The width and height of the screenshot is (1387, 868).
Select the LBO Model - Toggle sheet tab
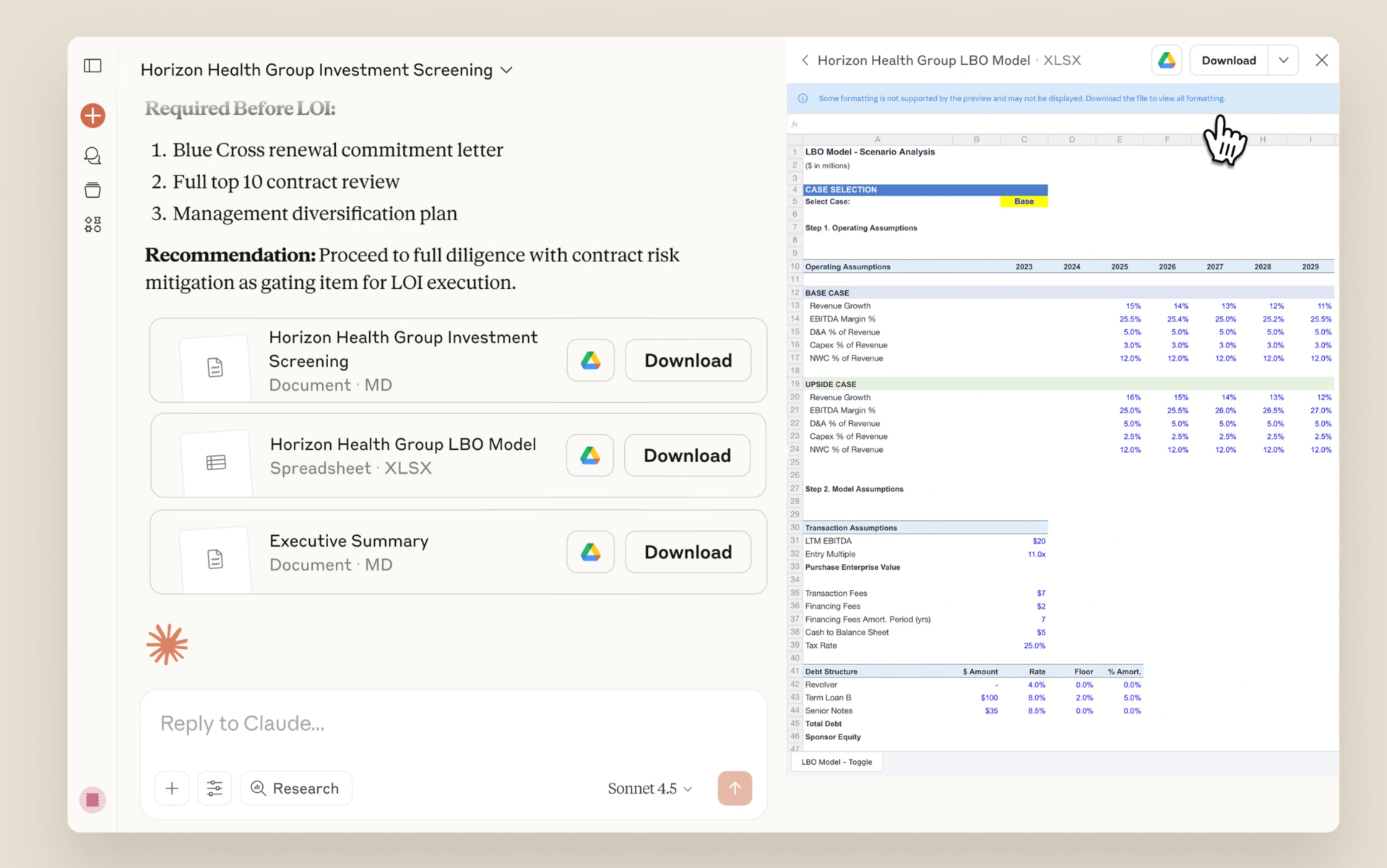tap(837, 762)
